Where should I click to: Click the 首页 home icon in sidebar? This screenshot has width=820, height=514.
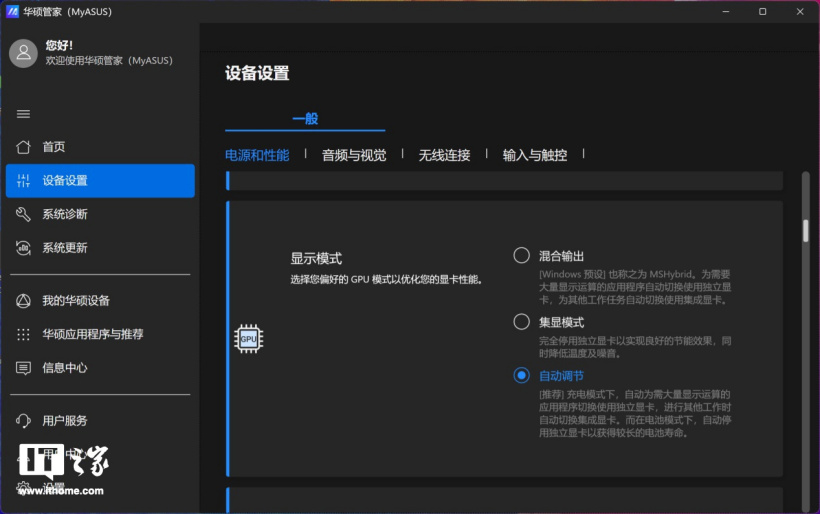pyautogui.click(x=23, y=147)
